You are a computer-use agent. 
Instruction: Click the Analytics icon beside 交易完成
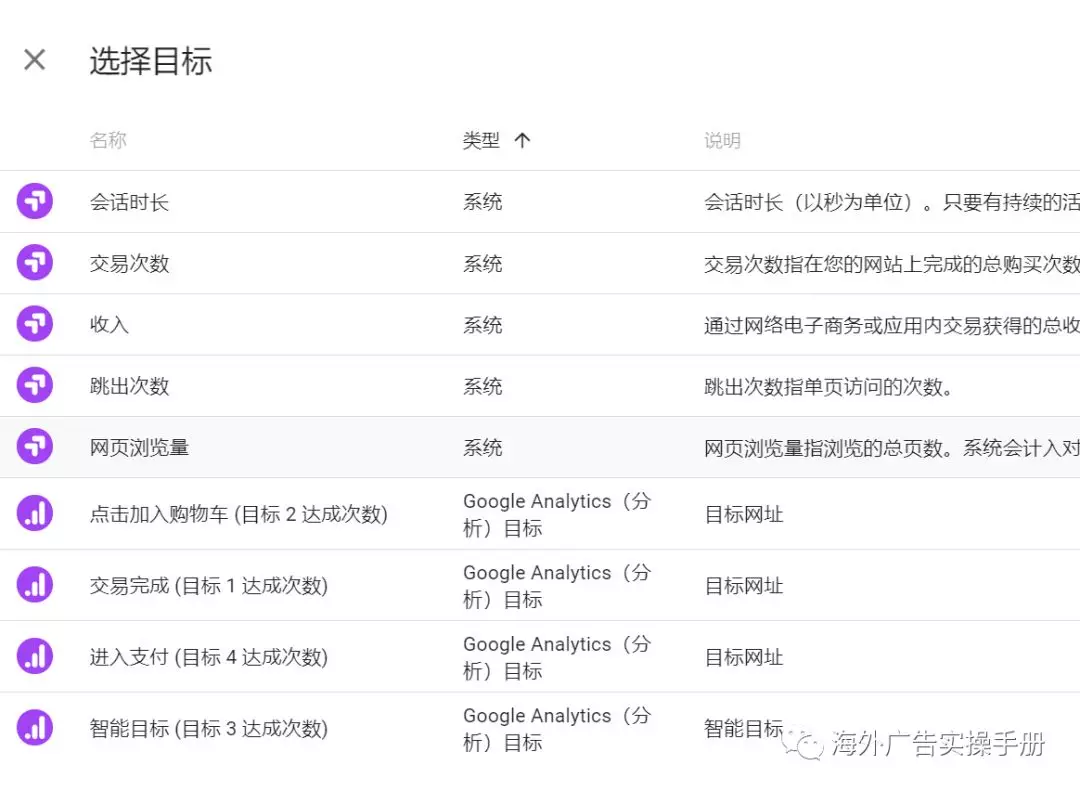(35, 585)
